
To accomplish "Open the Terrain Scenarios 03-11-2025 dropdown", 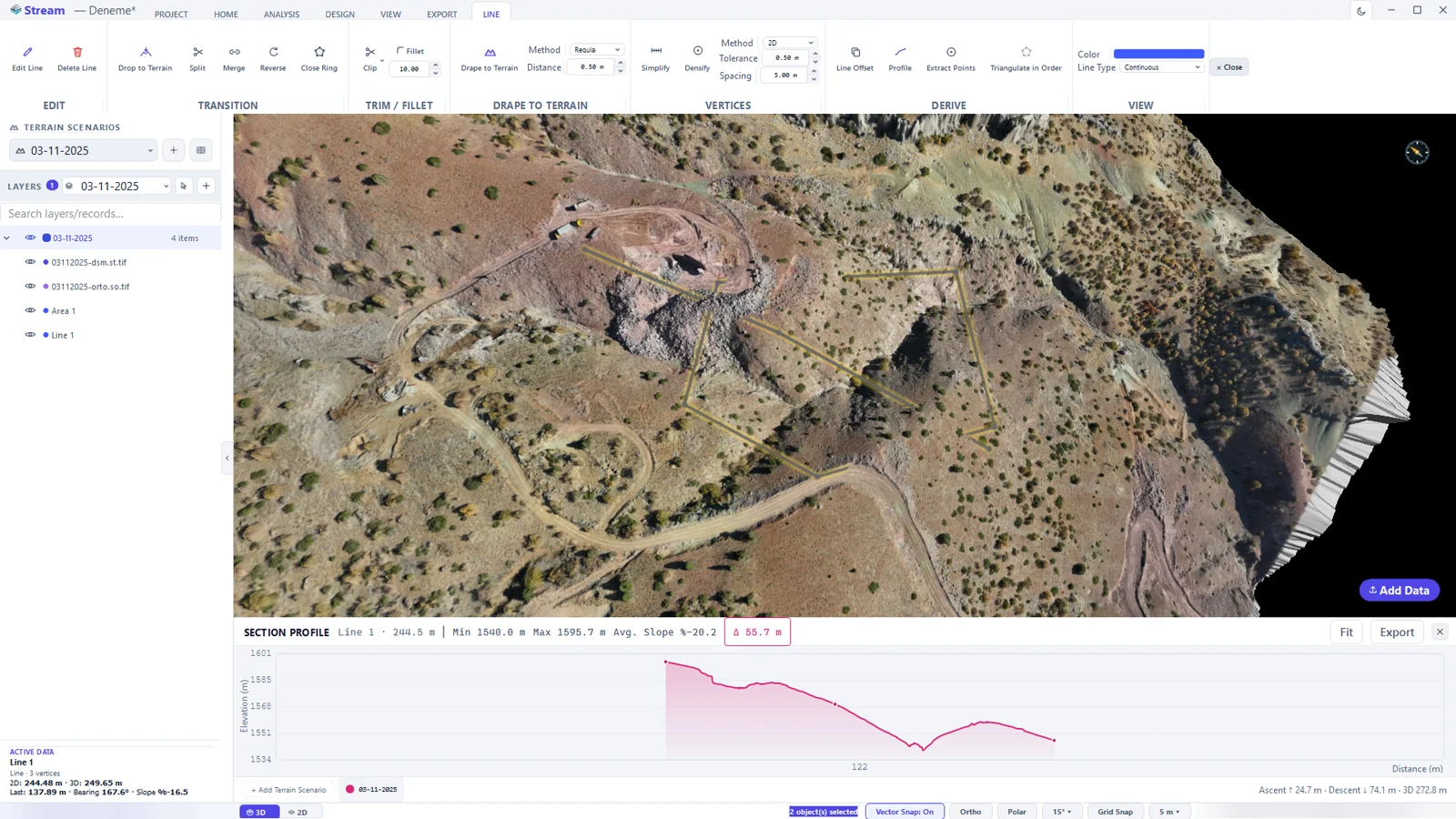I will point(84,150).
